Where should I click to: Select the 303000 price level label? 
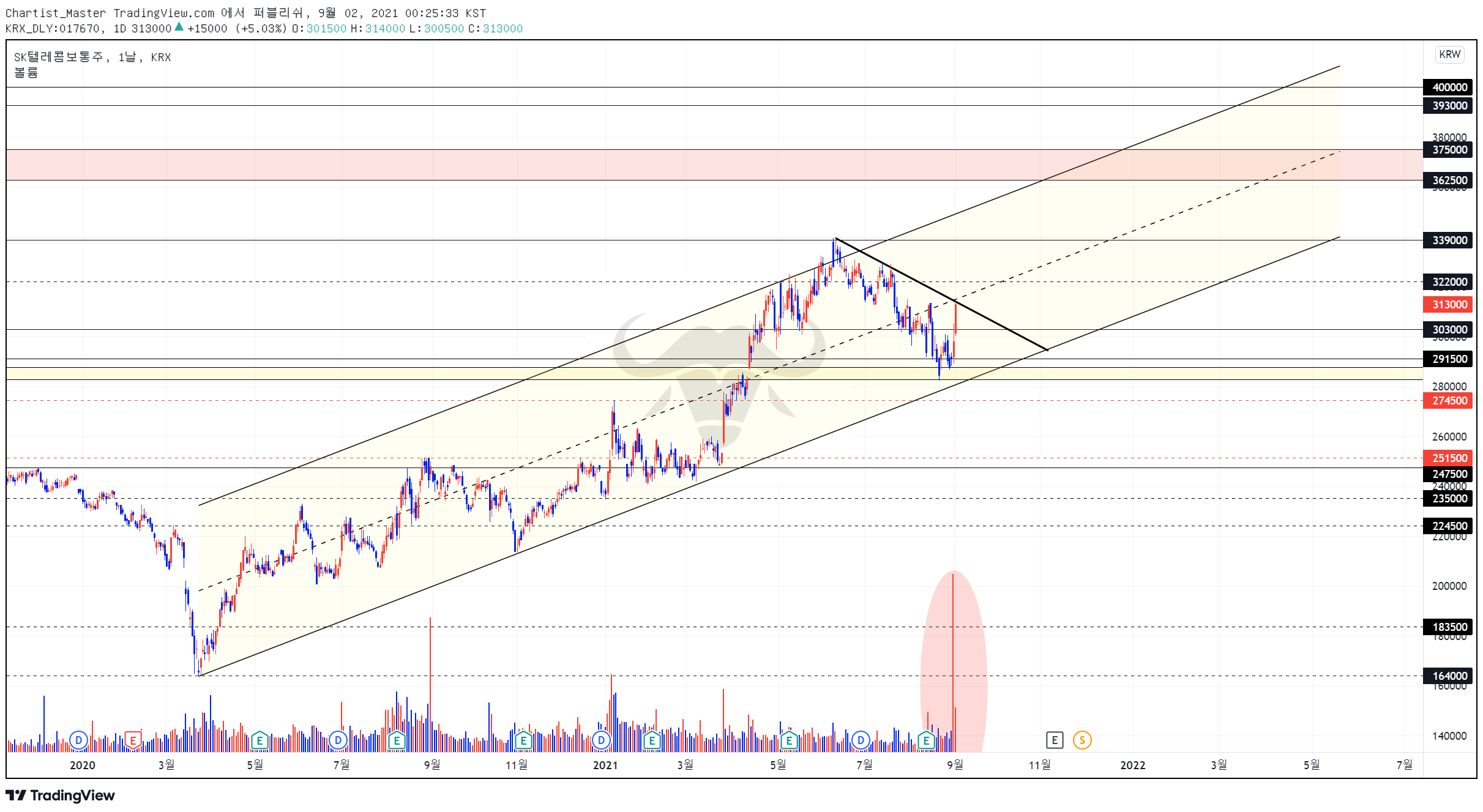(1448, 330)
